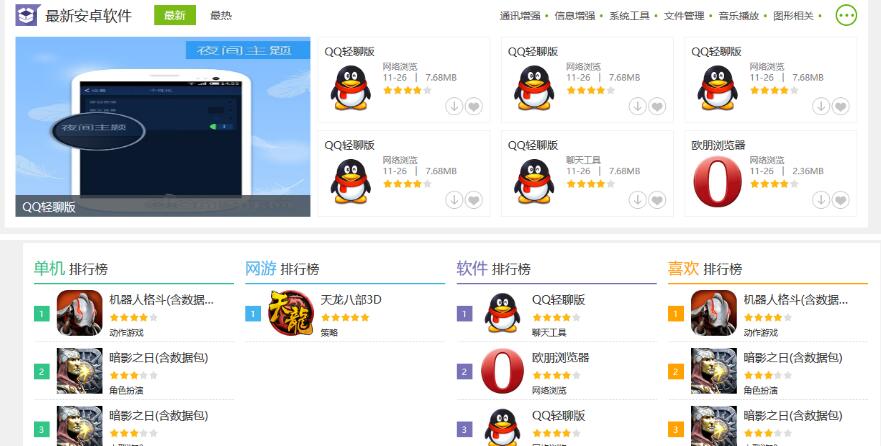Open the 通讯增强 category link
This screenshot has height=446, width=881.
[x=520, y=16]
